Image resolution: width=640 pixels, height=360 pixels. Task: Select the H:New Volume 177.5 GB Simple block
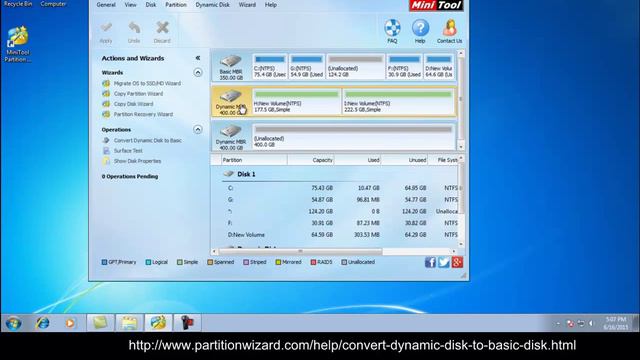(296, 102)
